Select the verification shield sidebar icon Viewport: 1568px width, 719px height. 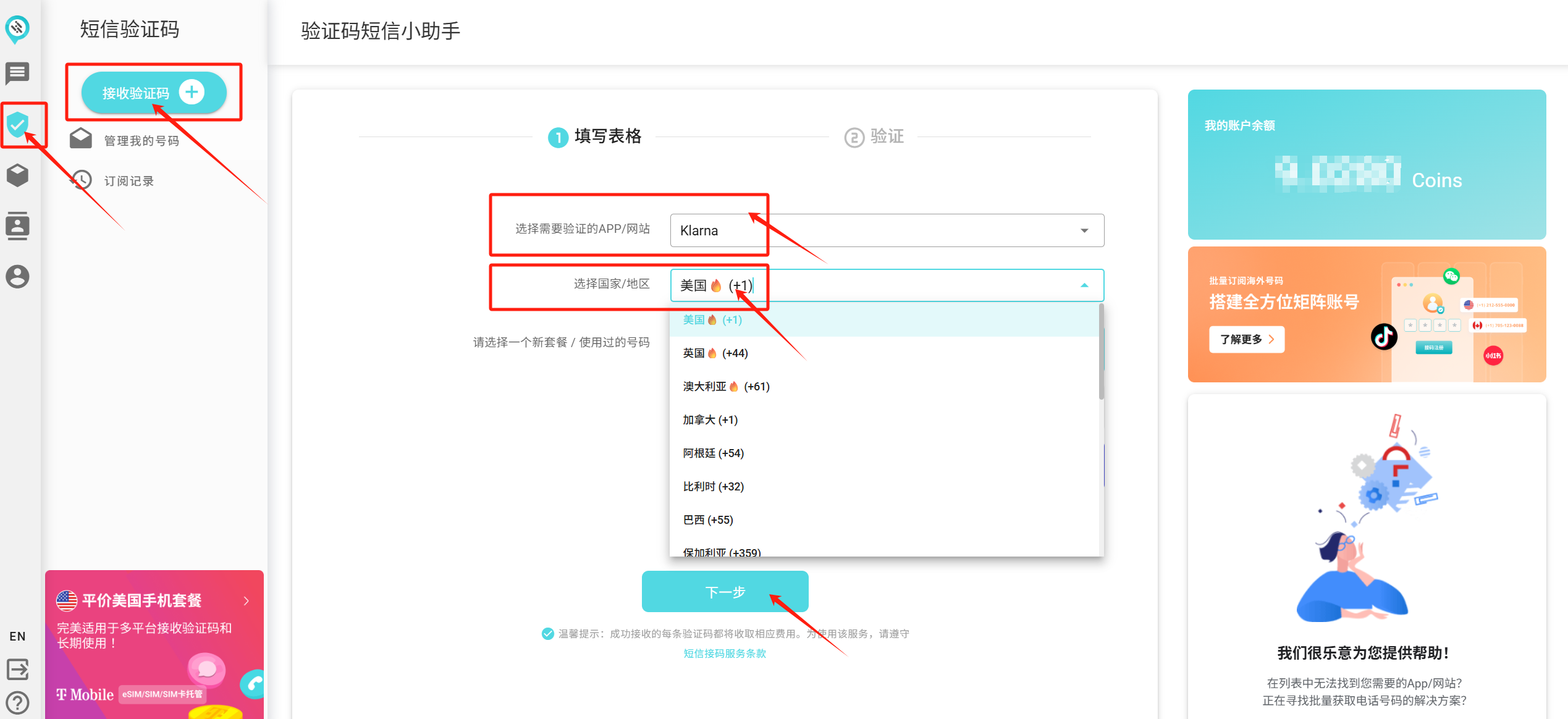pyautogui.click(x=17, y=125)
